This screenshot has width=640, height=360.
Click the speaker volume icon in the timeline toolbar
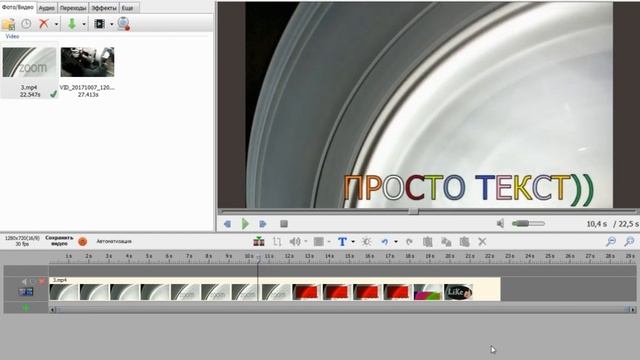[295, 242]
